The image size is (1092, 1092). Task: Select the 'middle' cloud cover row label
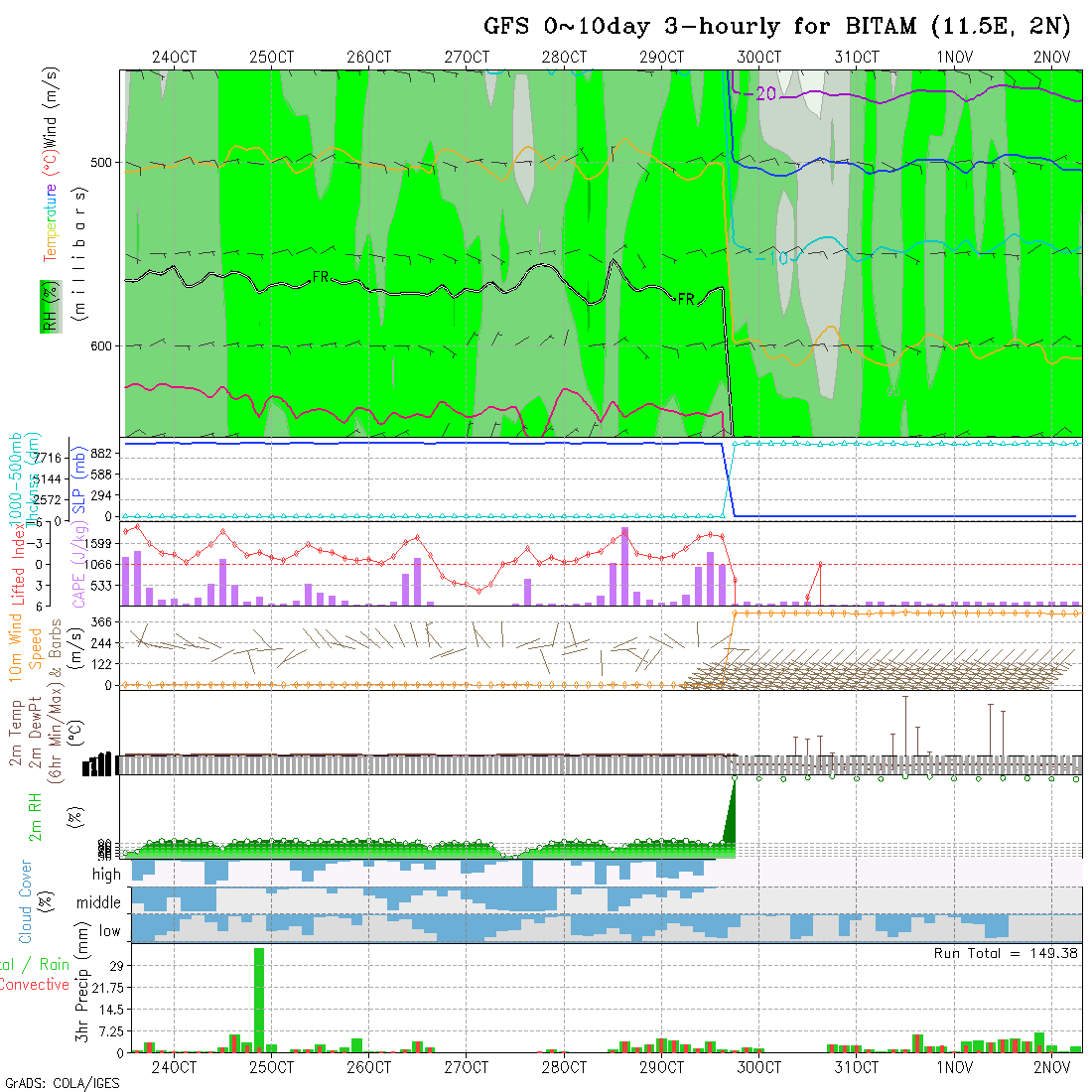pyautogui.click(x=99, y=902)
